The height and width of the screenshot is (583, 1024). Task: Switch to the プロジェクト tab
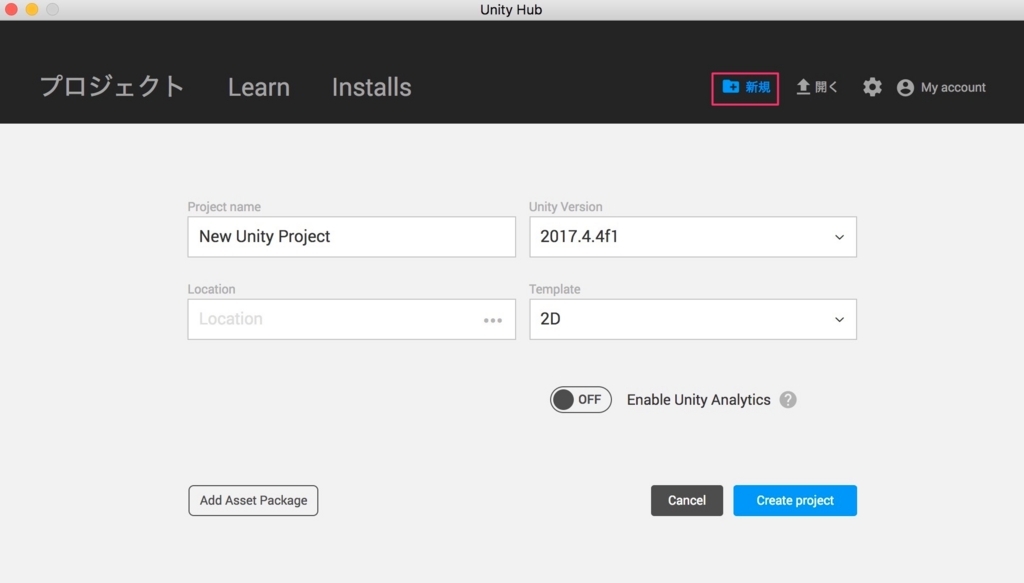click(x=112, y=87)
